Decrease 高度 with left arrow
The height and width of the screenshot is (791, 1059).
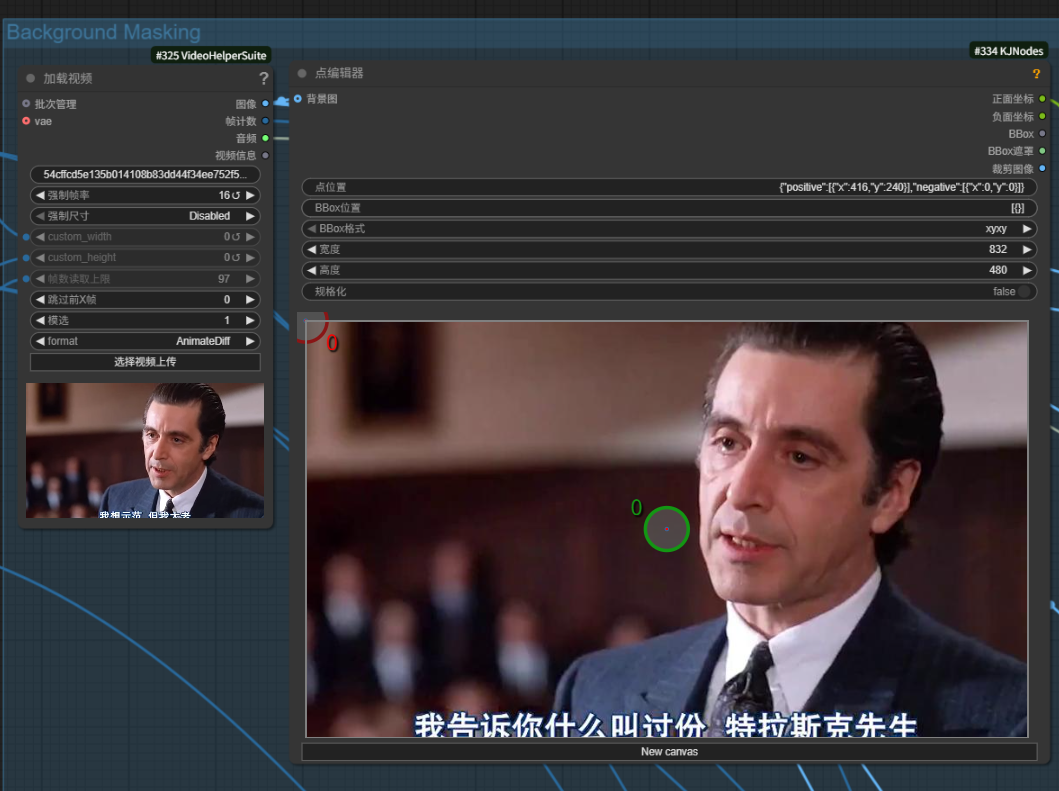pyautogui.click(x=311, y=270)
